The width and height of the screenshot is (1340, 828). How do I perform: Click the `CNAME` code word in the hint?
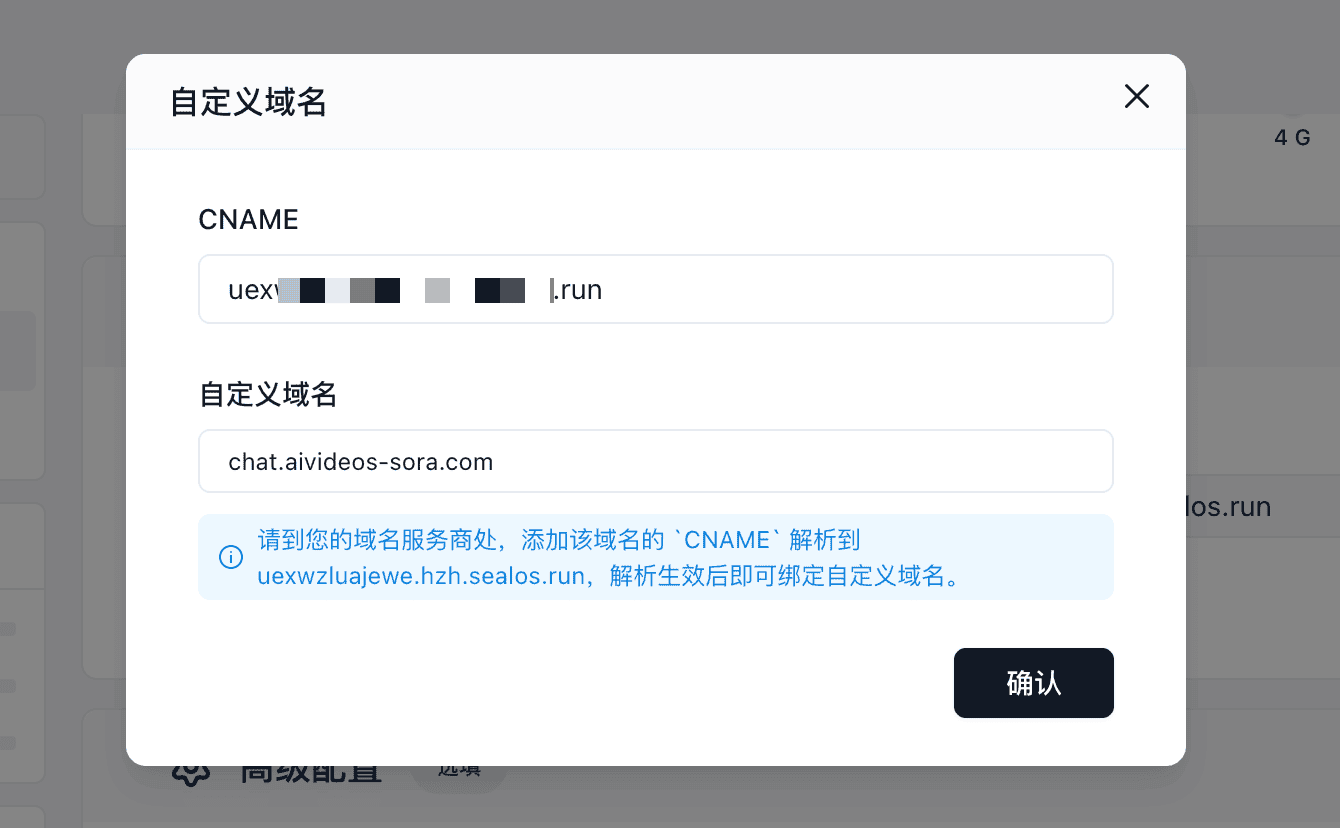[727, 540]
